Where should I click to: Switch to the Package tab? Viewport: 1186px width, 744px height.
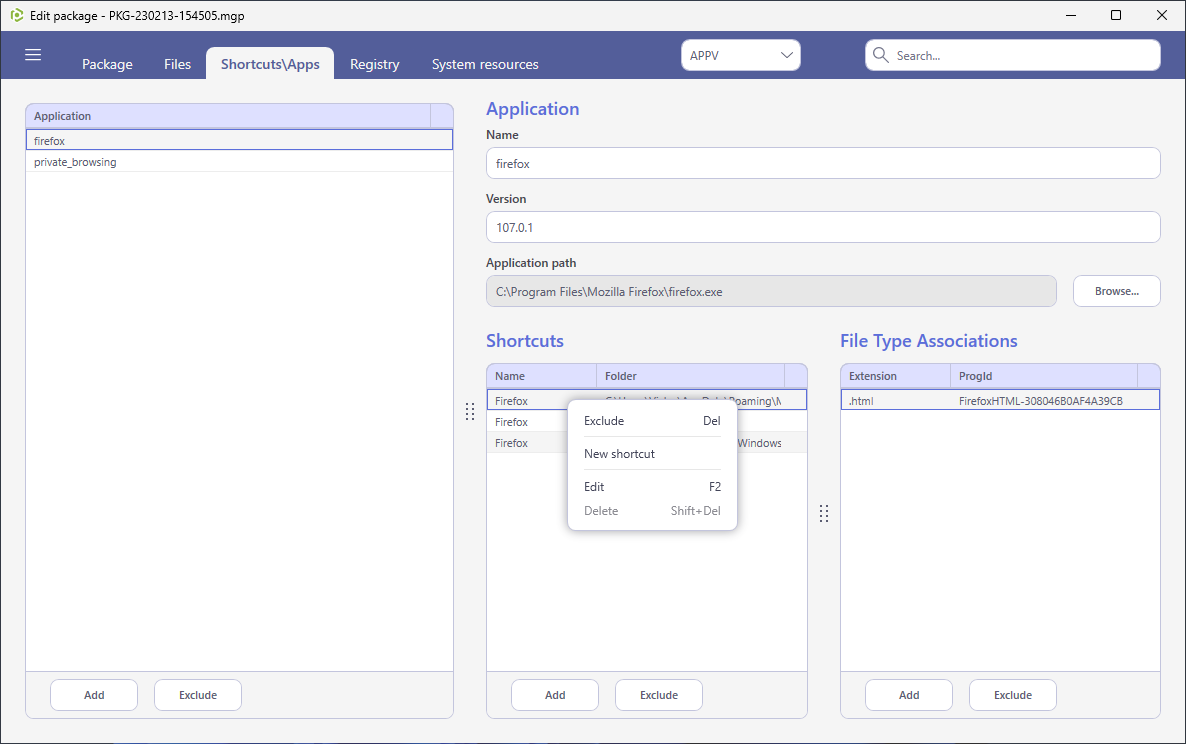[107, 64]
